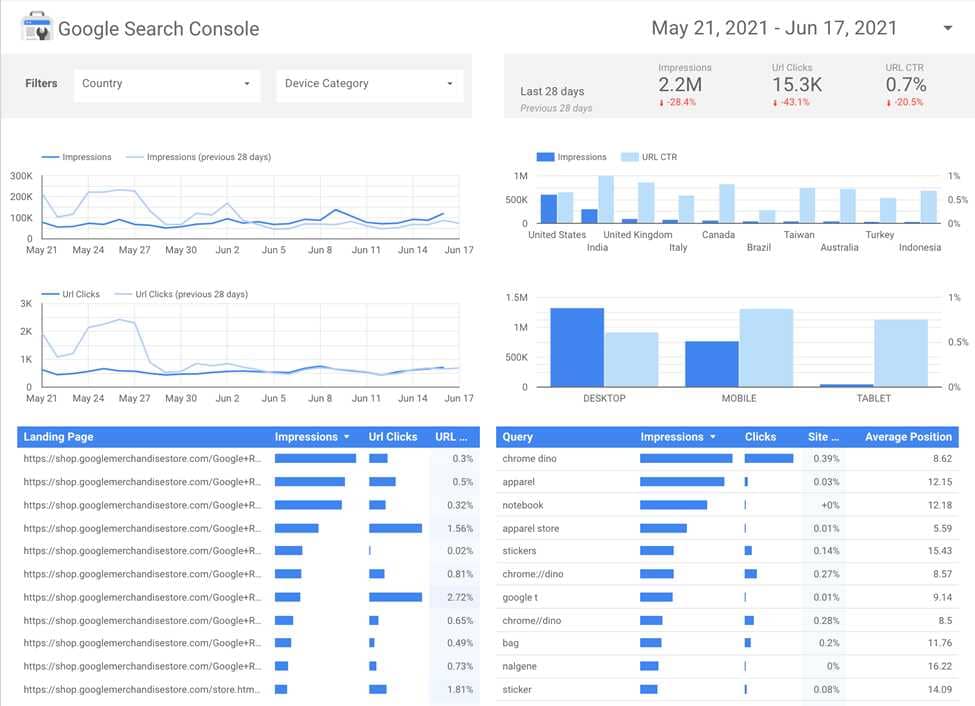Click the Average Position column header
975x706 pixels.
pos(908,437)
